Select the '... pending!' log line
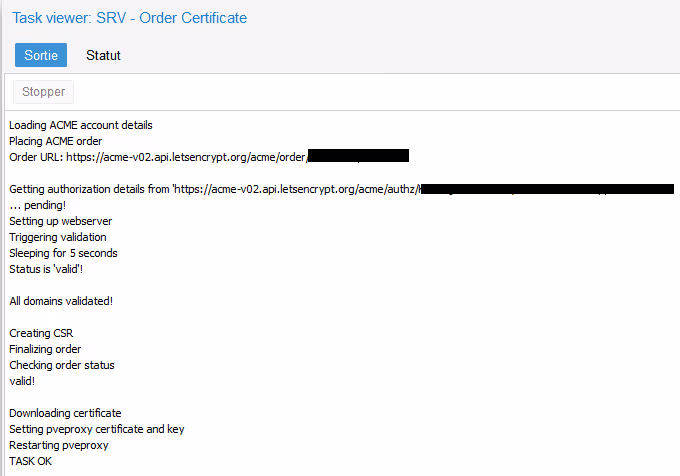 tap(37, 205)
